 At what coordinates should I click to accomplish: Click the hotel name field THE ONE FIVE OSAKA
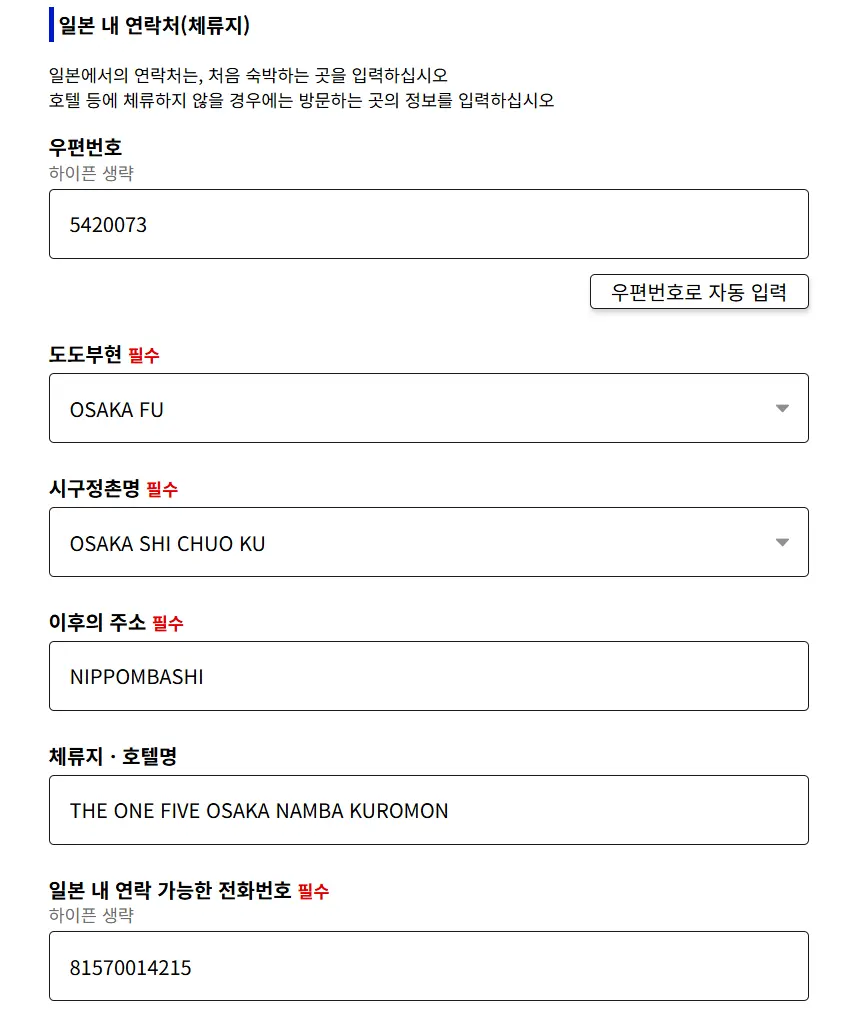click(429, 810)
